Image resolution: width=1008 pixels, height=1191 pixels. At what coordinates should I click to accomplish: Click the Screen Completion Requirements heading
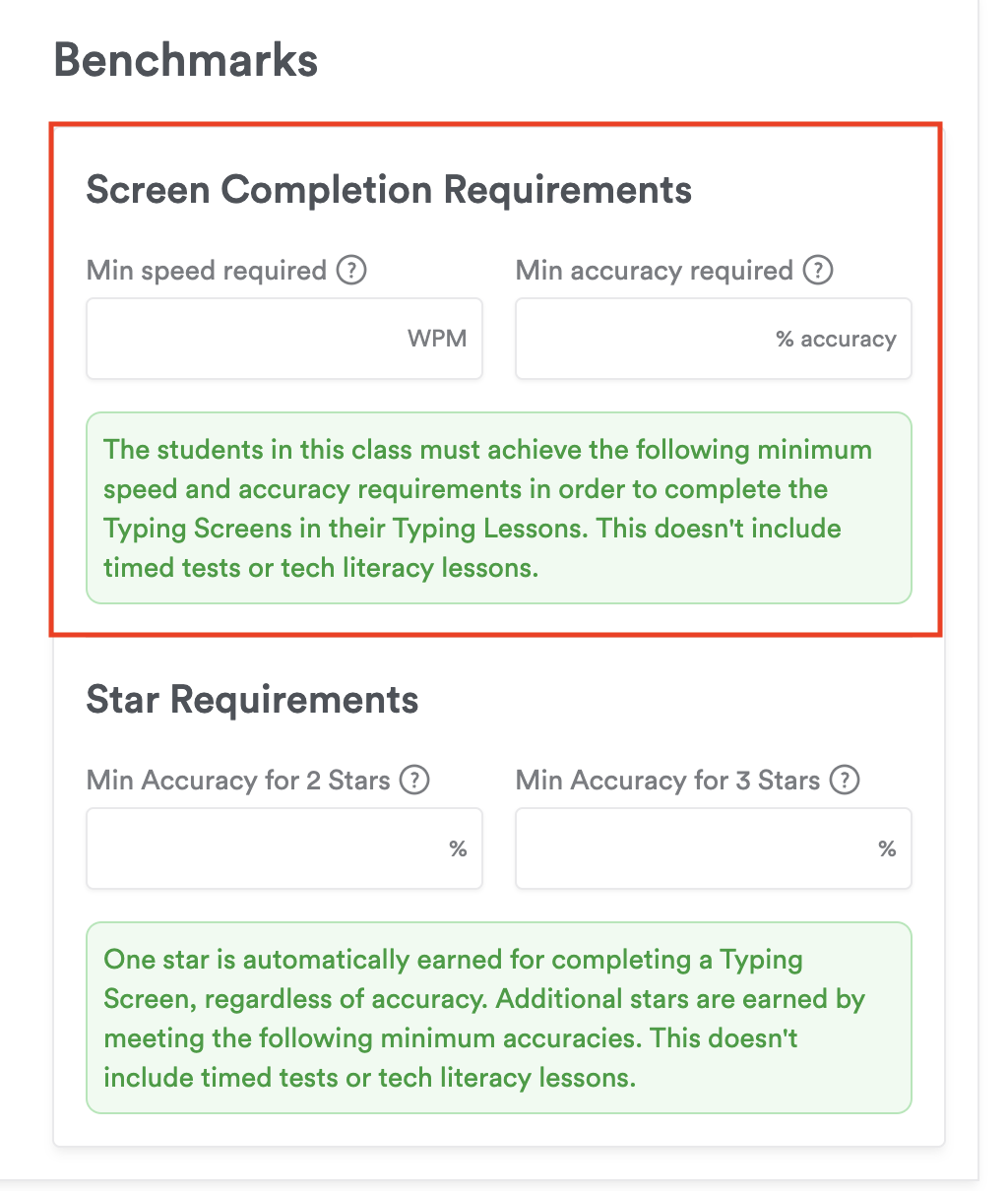pyautogui.click(x=389, y=189)
